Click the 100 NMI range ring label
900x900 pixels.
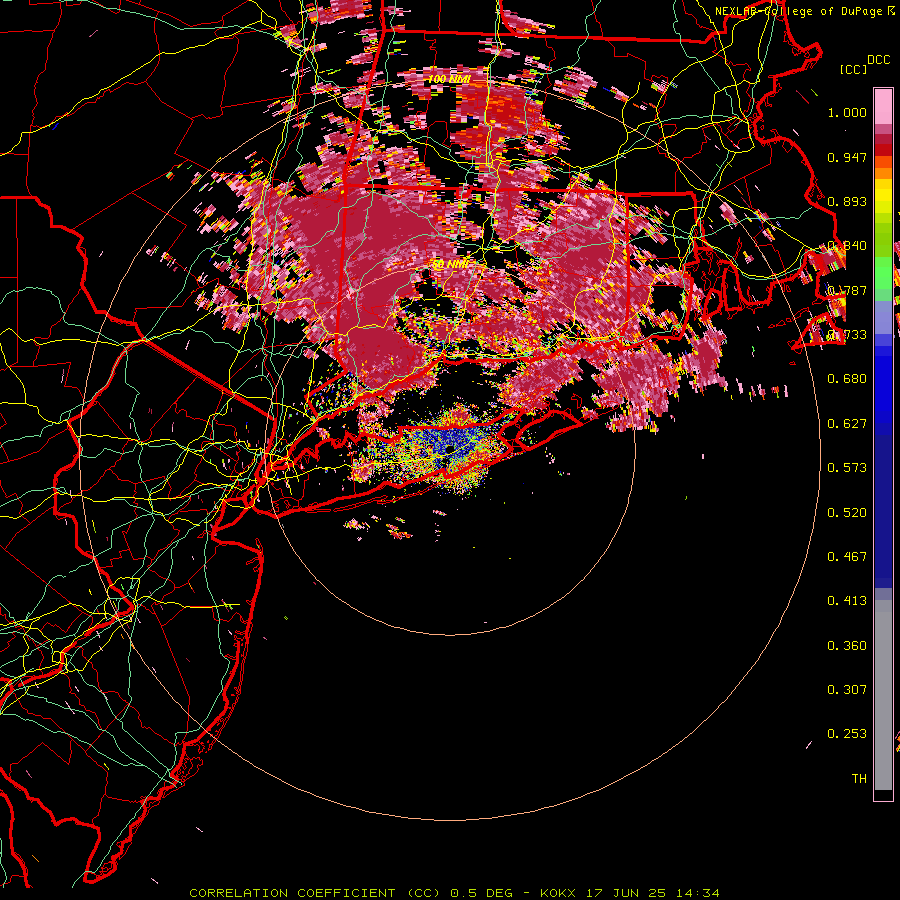pos(449,79)
